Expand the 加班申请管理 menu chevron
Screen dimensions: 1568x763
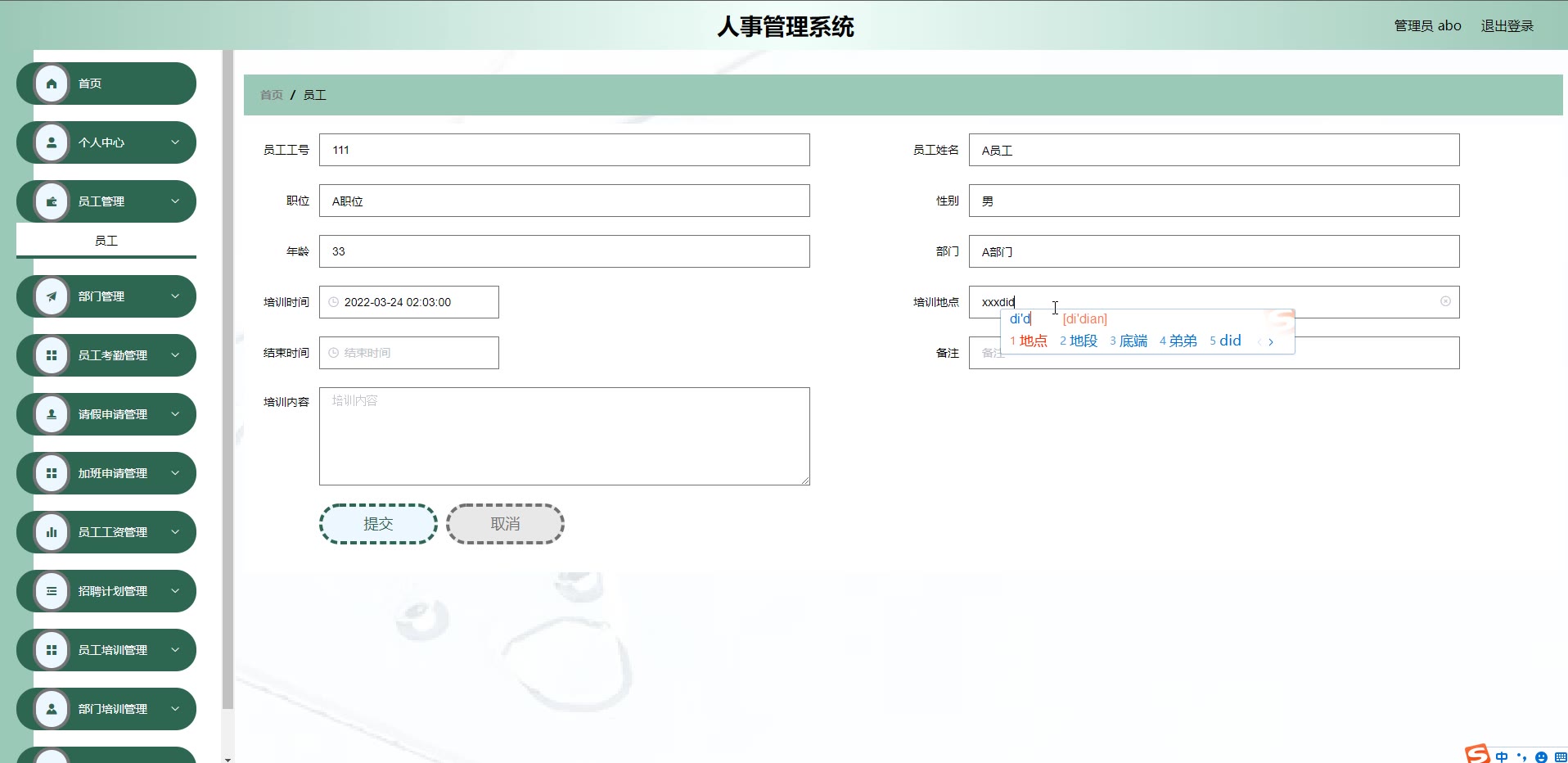(175, 473)
